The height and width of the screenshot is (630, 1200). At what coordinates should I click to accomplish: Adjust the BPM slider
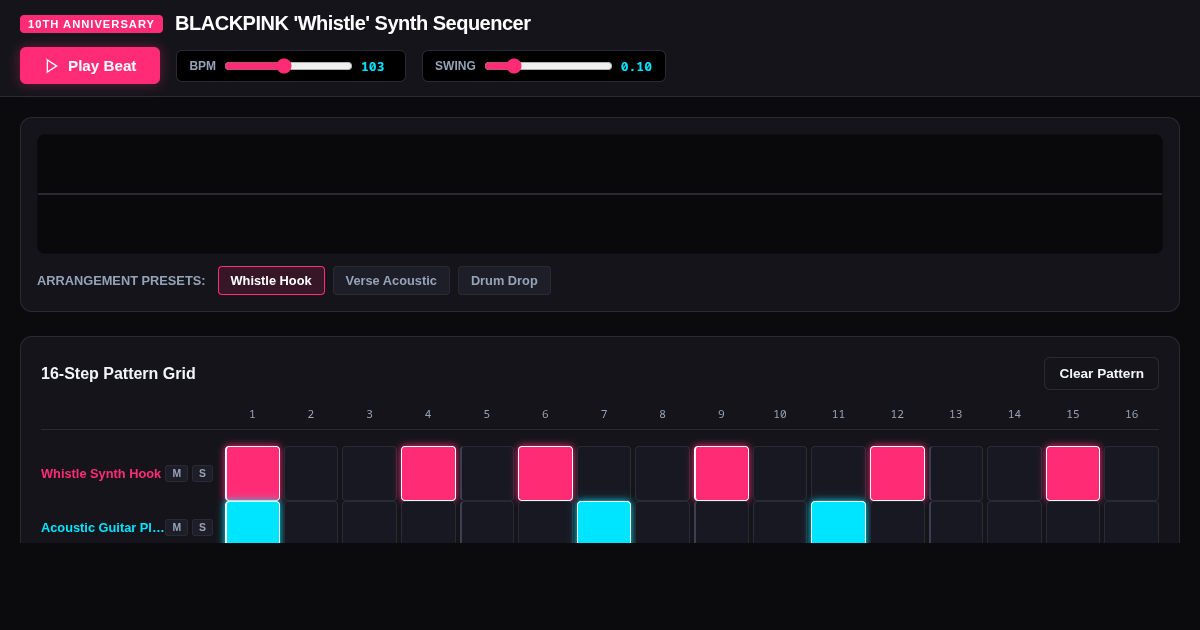288,66
